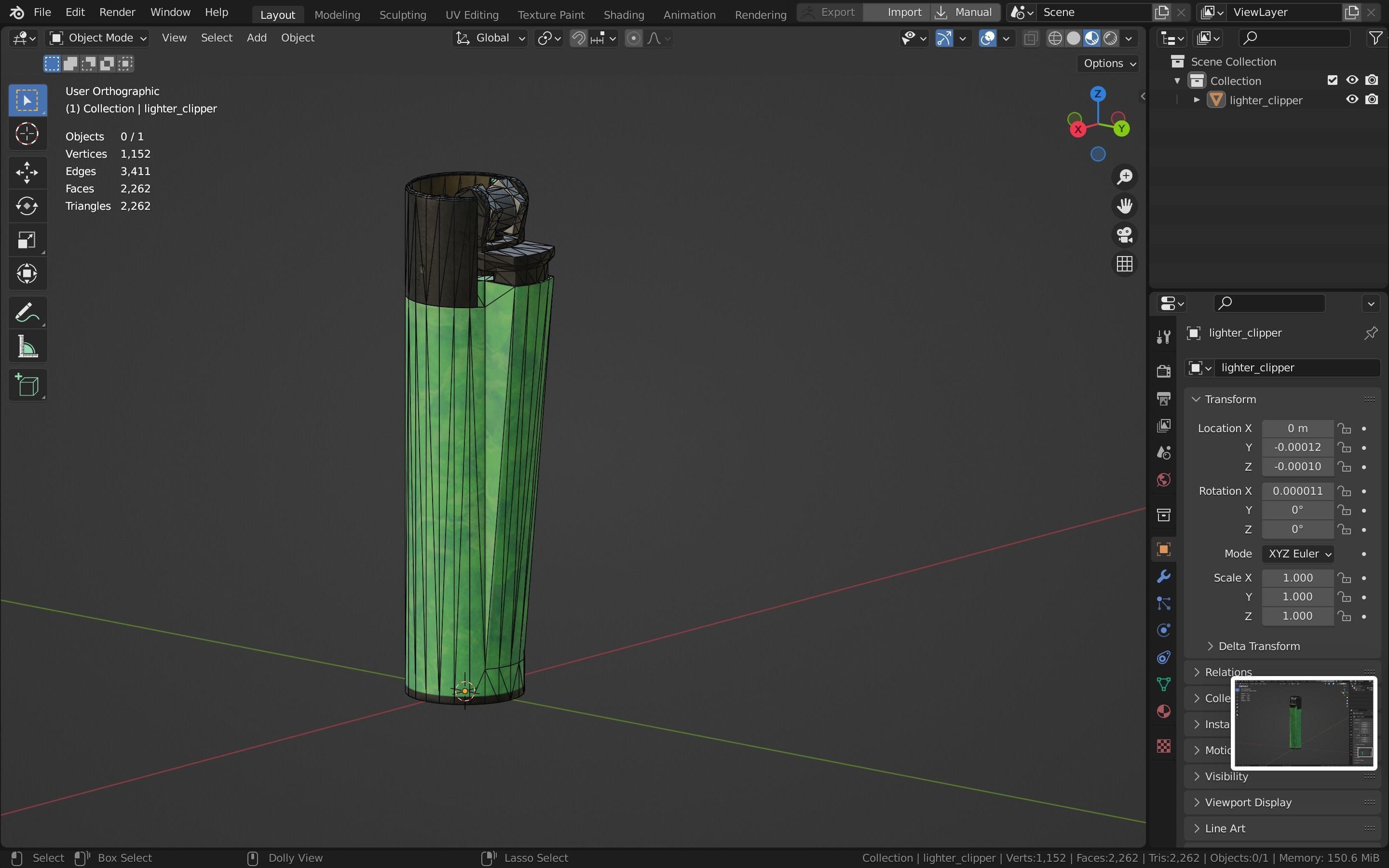Open the Particles properties tab
Image resolution: width=1389 pixels, height=868 pixels.
pos(1163,603)
